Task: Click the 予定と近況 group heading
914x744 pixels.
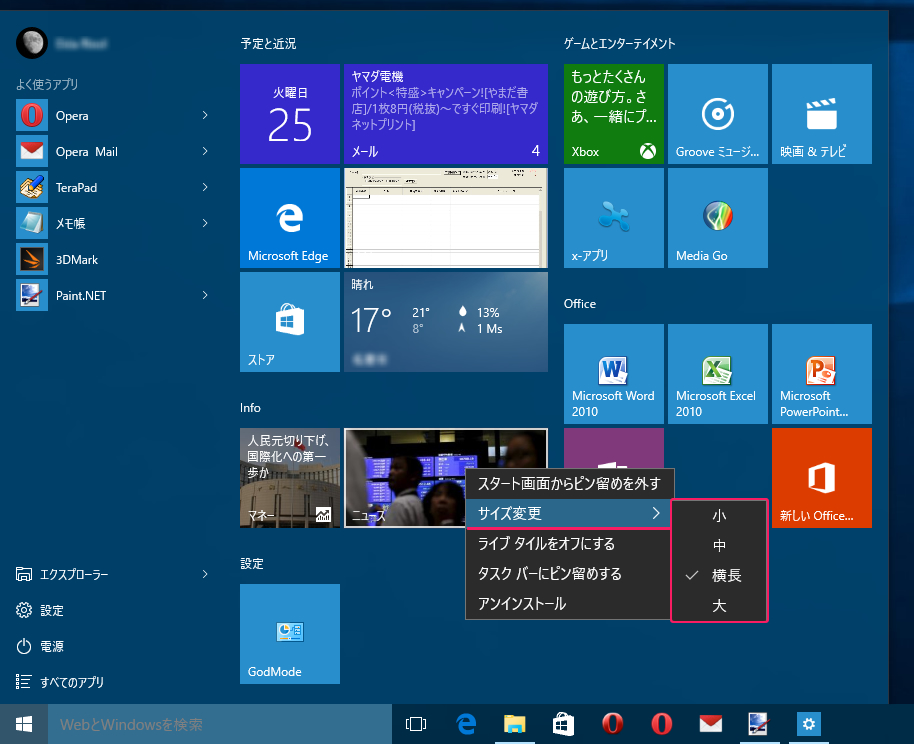Action: (268, 44)
